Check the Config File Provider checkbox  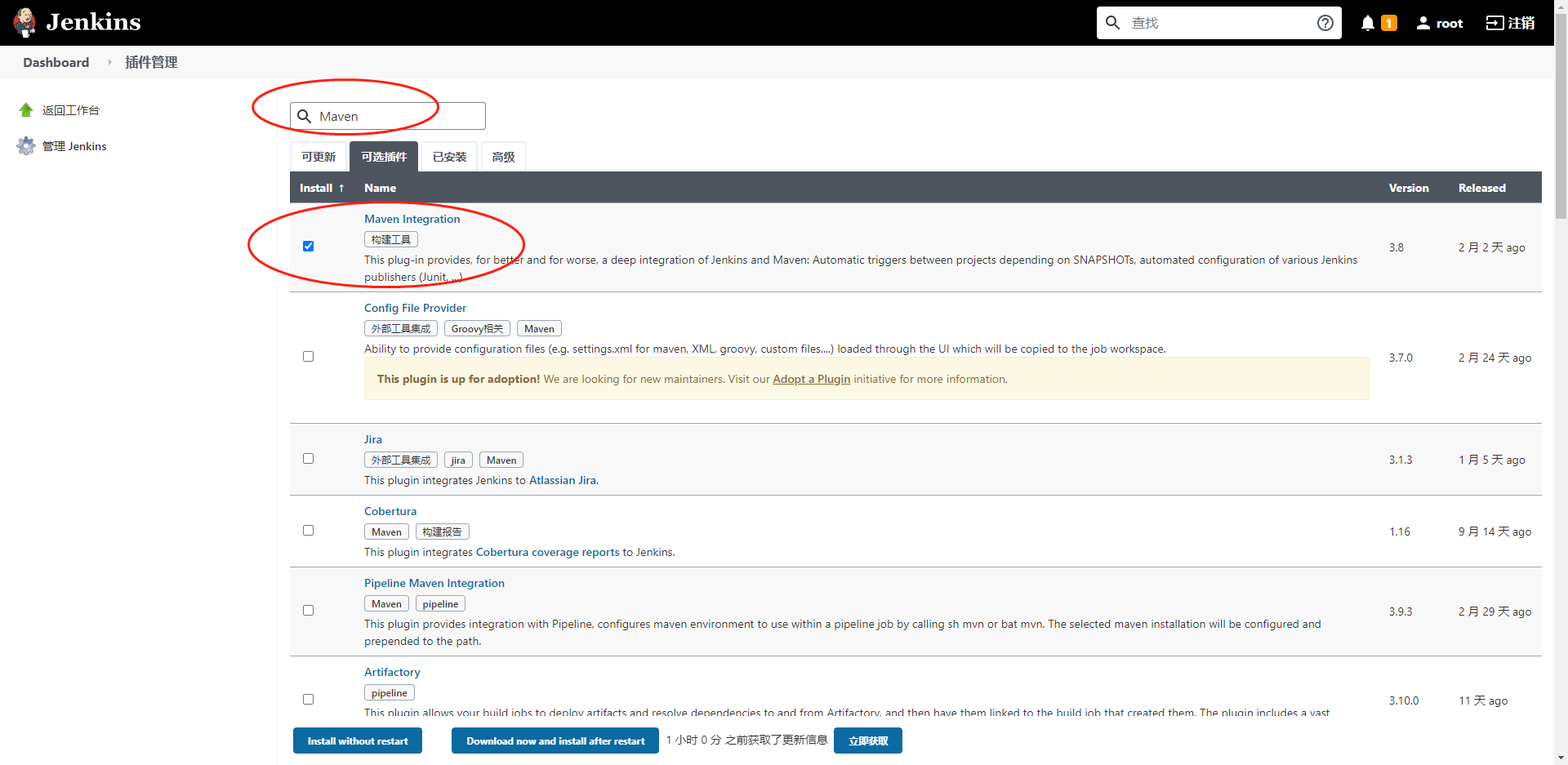click(308, 356)
